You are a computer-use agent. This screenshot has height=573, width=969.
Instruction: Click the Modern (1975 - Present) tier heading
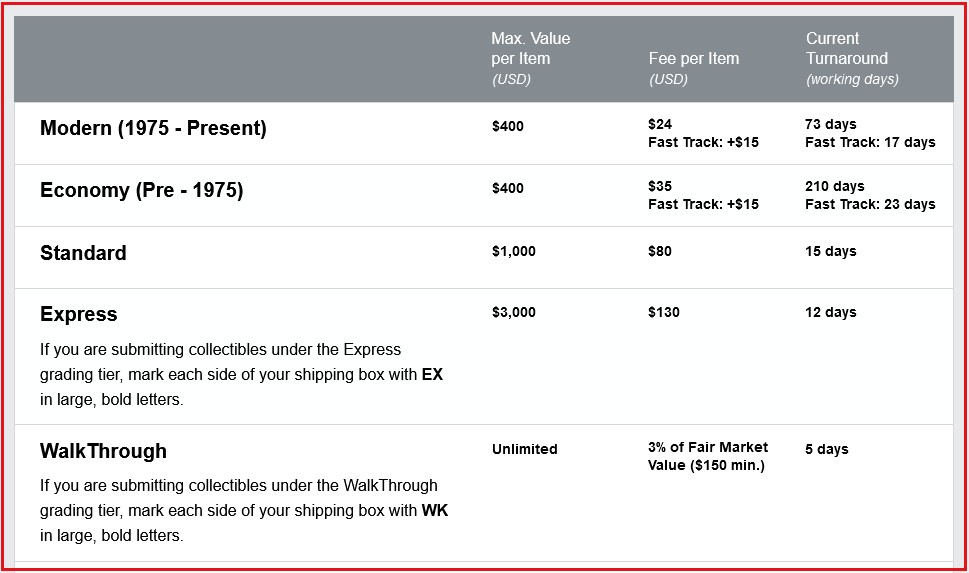(x=153, y=128)
